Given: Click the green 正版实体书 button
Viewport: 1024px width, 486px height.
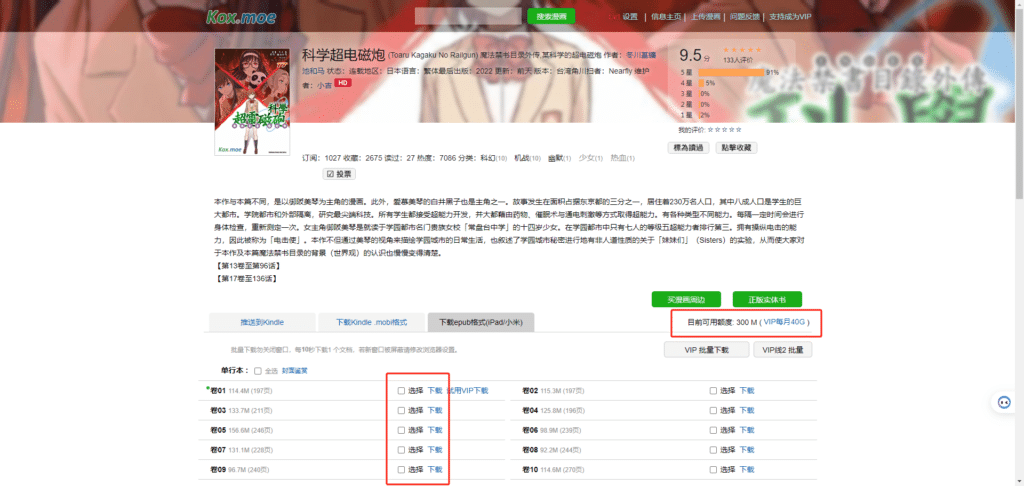Looking at the screenshot, I should pyautogui.click(x=767, y=299).
